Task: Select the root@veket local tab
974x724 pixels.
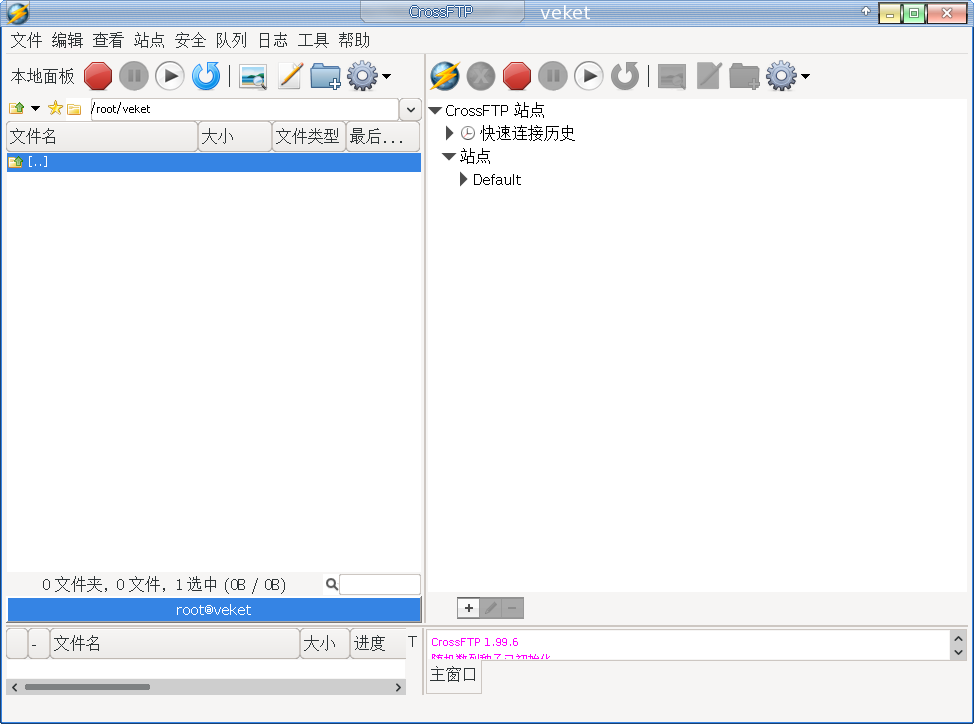Action: [214, 610]
